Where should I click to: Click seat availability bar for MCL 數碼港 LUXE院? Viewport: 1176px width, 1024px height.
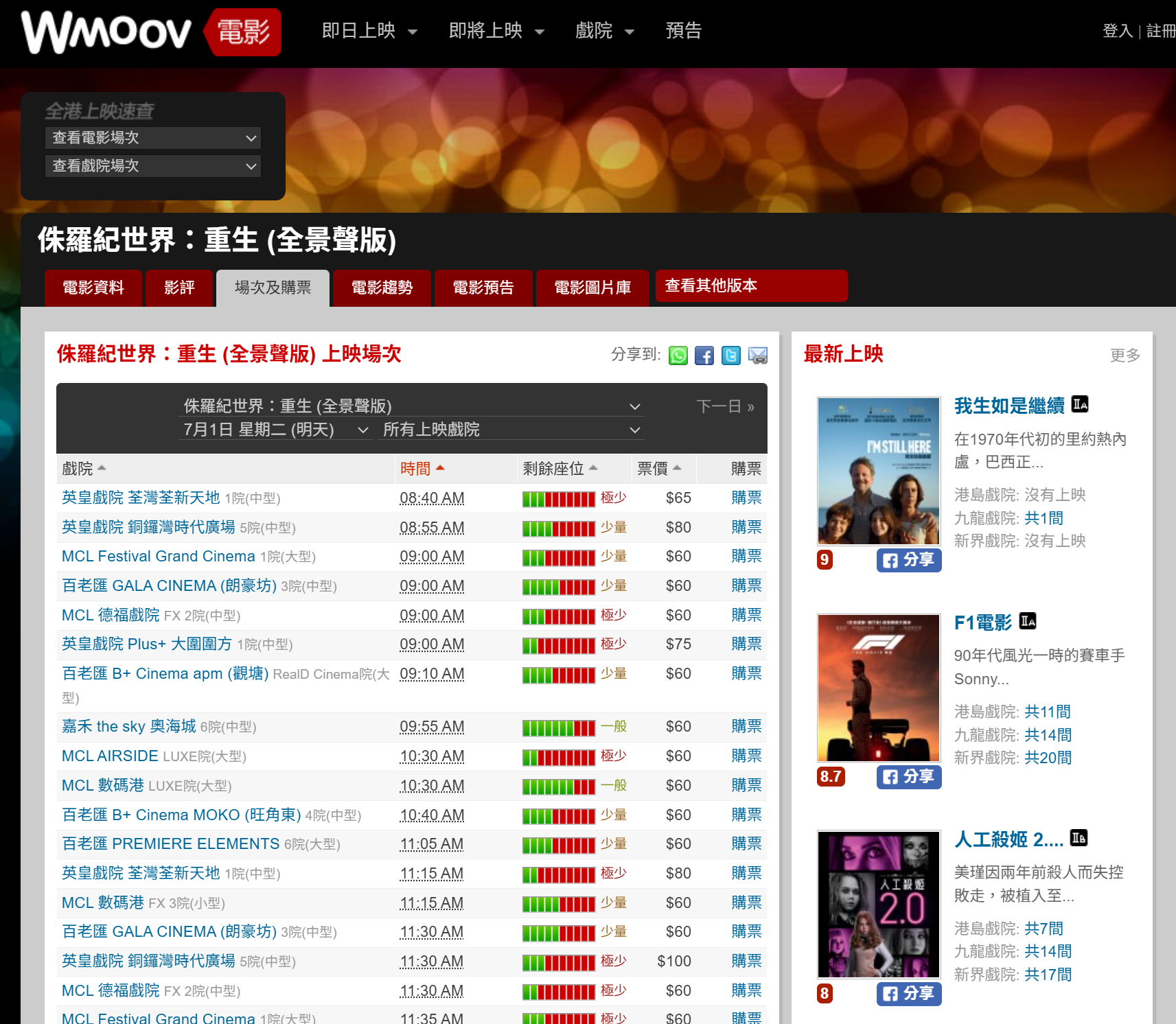559,787
